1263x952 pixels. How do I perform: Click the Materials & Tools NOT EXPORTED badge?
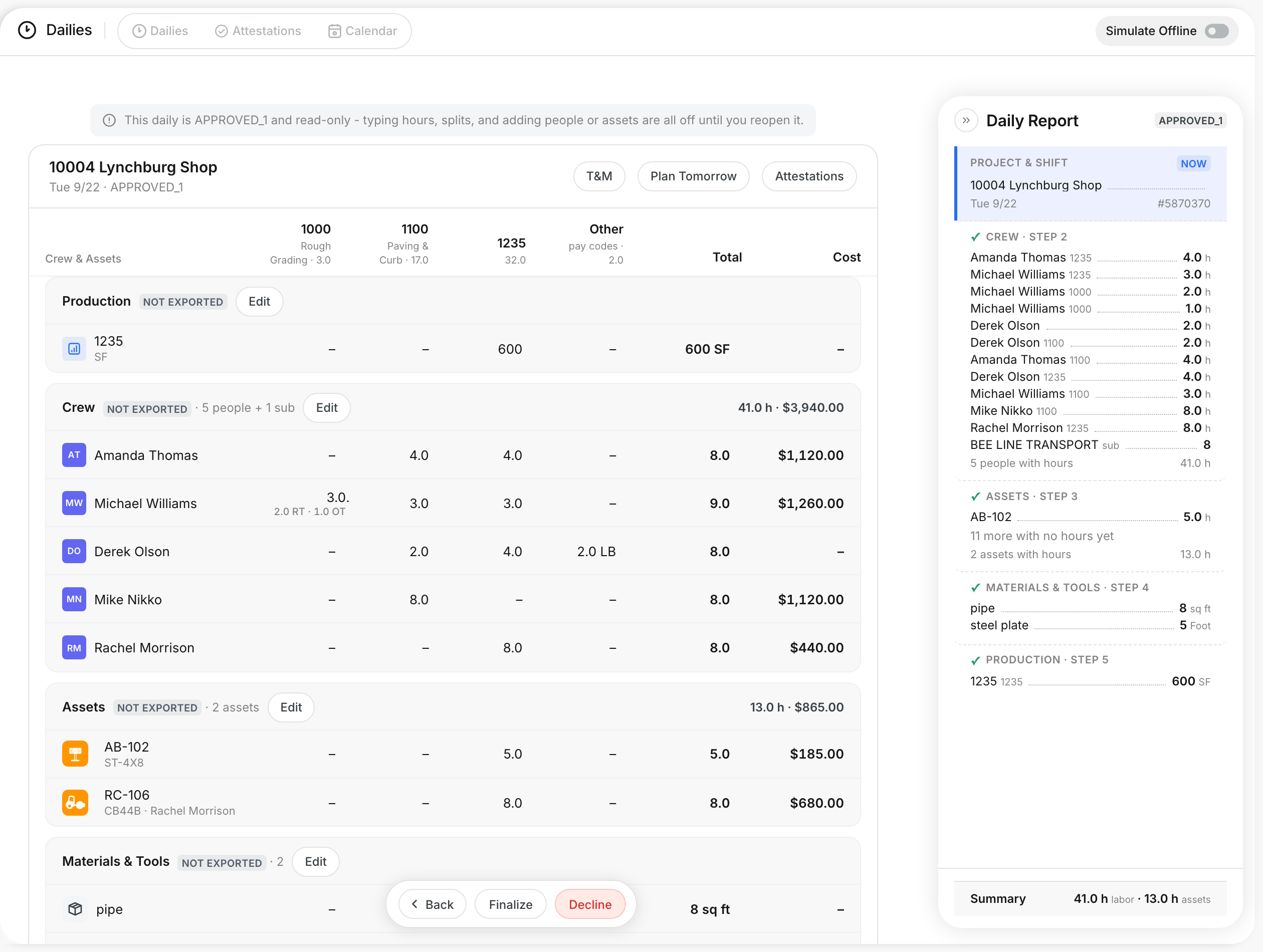point(222,862)
